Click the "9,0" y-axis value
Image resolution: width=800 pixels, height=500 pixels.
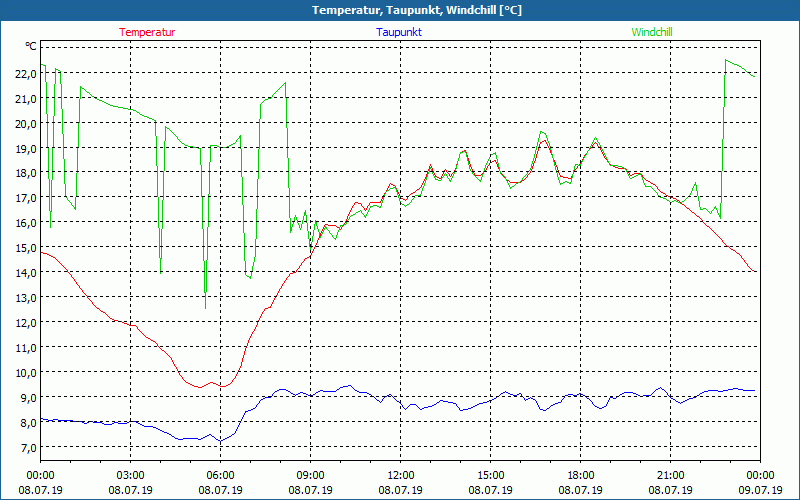click(x=28, y=398)
